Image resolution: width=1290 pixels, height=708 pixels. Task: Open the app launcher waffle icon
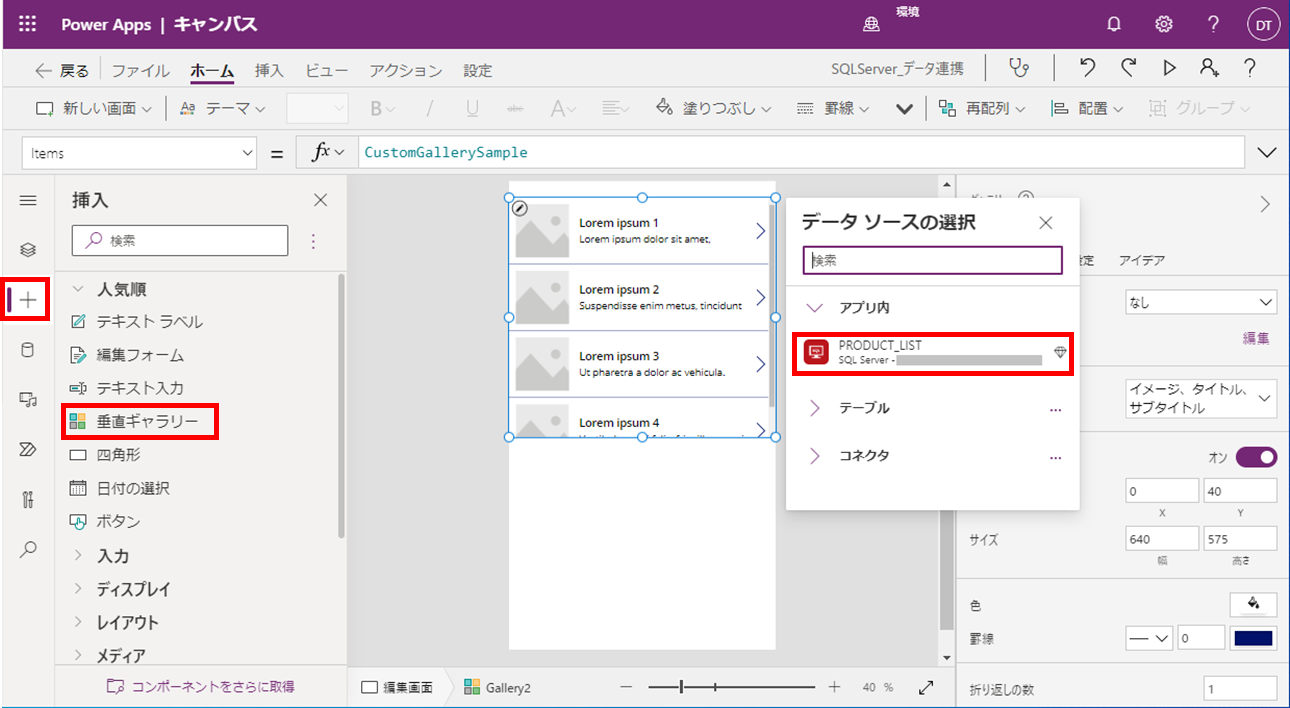[x=28, y=25]
